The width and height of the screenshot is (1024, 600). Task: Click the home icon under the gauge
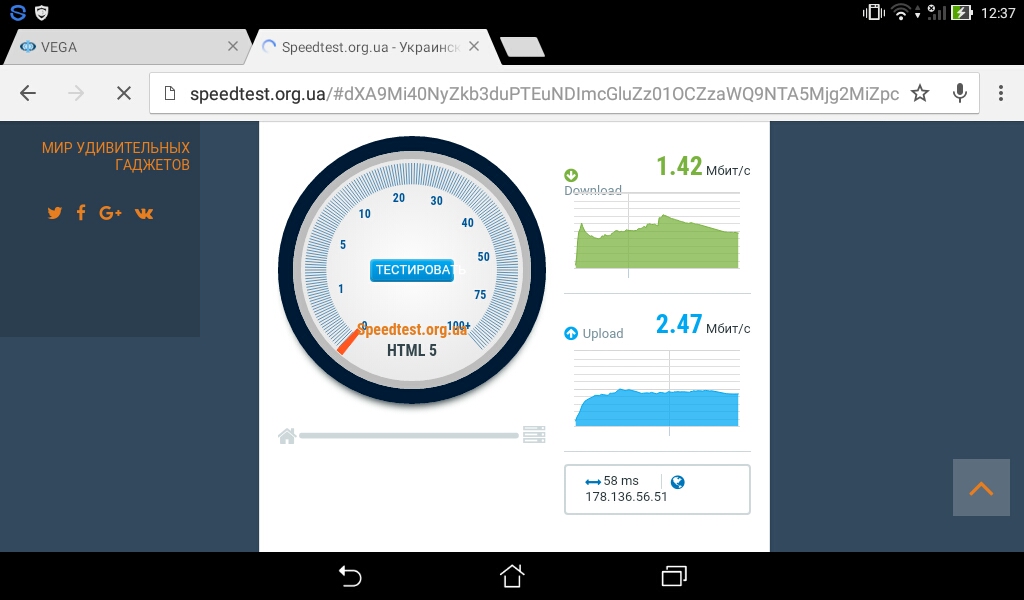(x=287, y=435)
